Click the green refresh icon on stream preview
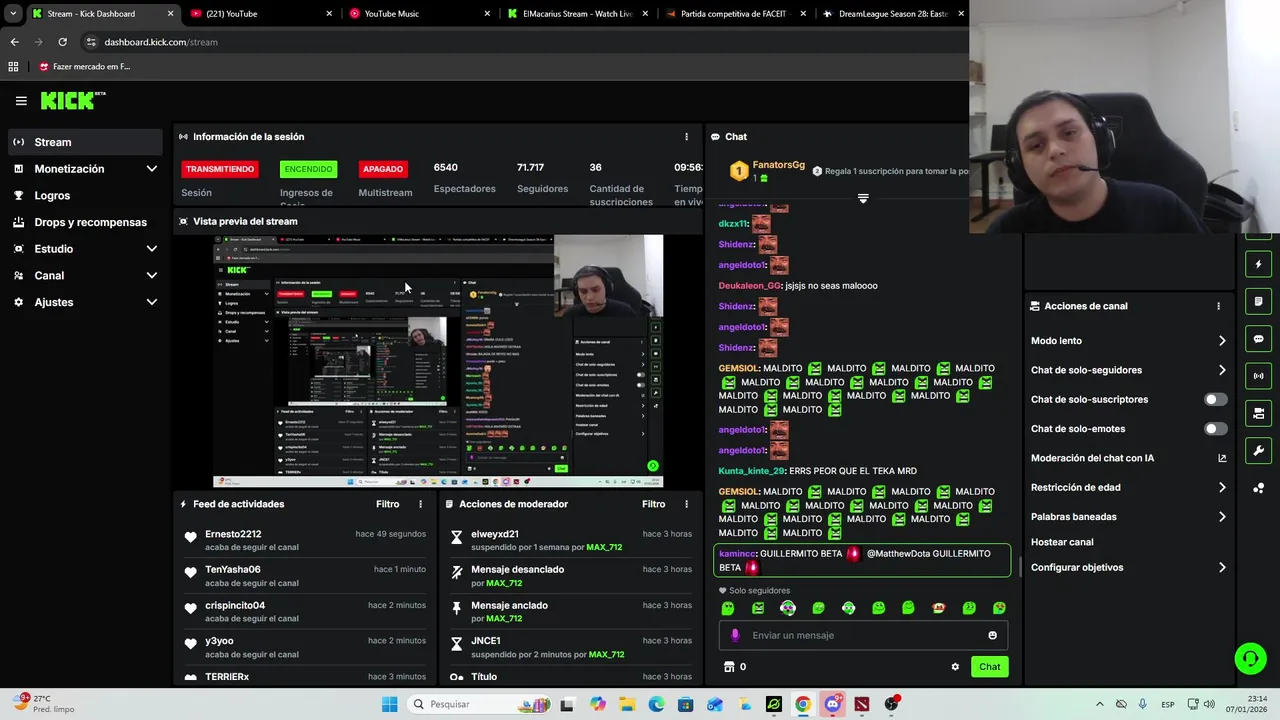The width and height of the screenshot is (1280, 720). coord(653,466)
